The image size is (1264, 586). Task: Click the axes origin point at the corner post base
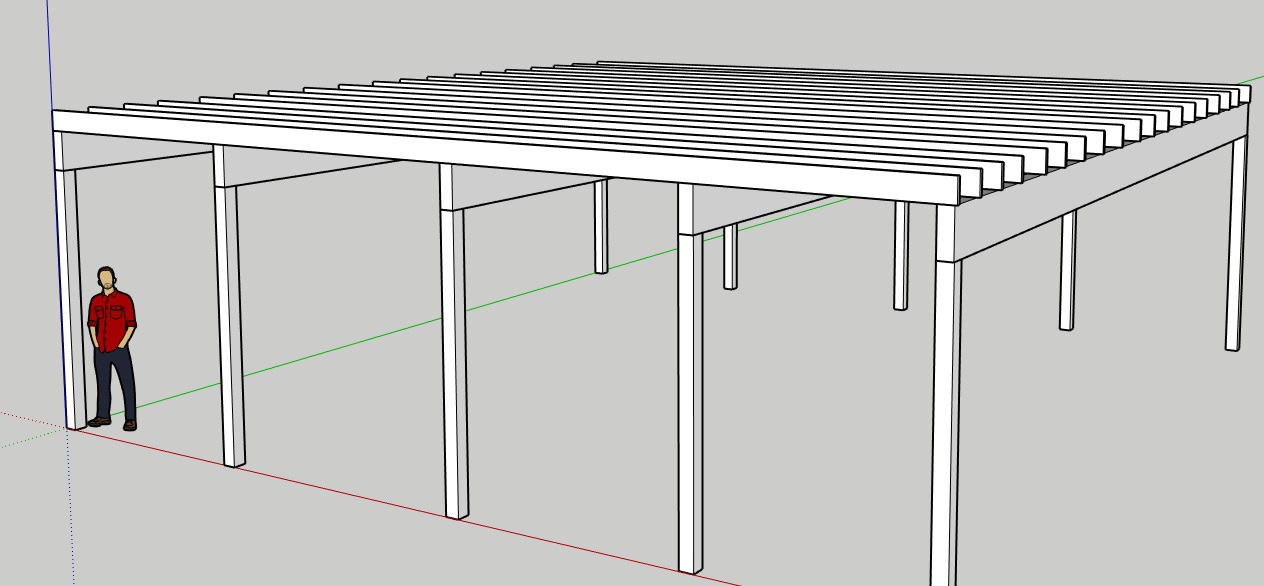(x=70, y=428)
